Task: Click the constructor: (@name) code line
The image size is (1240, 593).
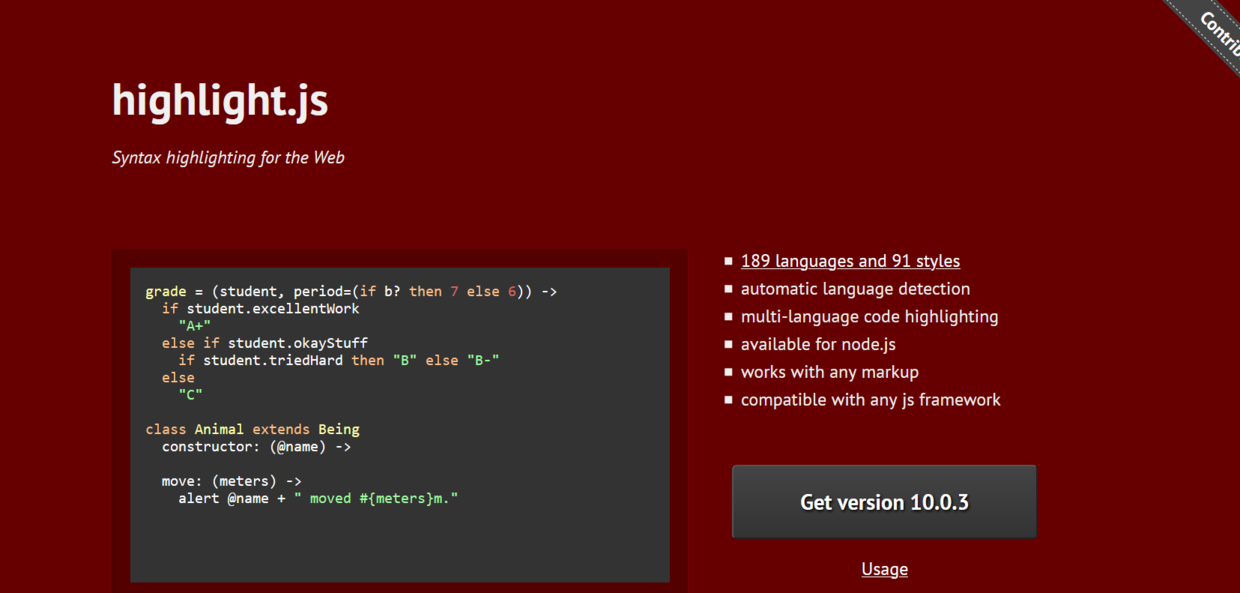Action: (x=256, y=447)
